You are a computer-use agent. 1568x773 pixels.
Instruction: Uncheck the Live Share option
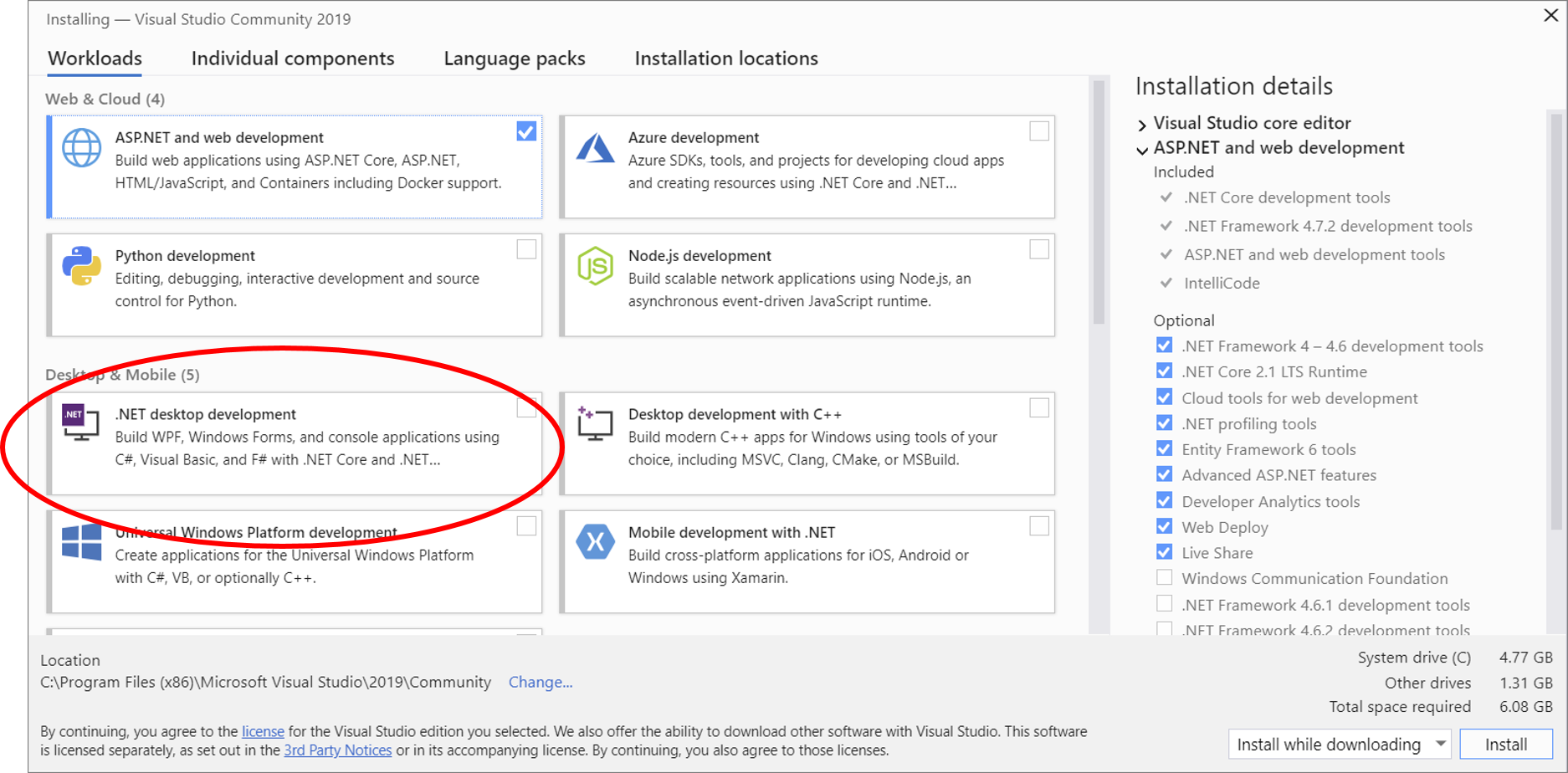coord(1164,552)
